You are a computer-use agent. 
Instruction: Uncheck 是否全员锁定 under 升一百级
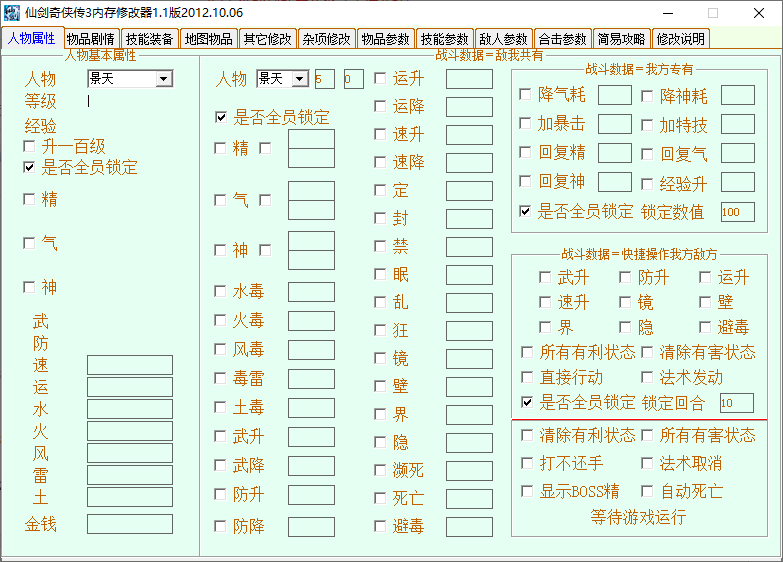[x=29, y=167]
